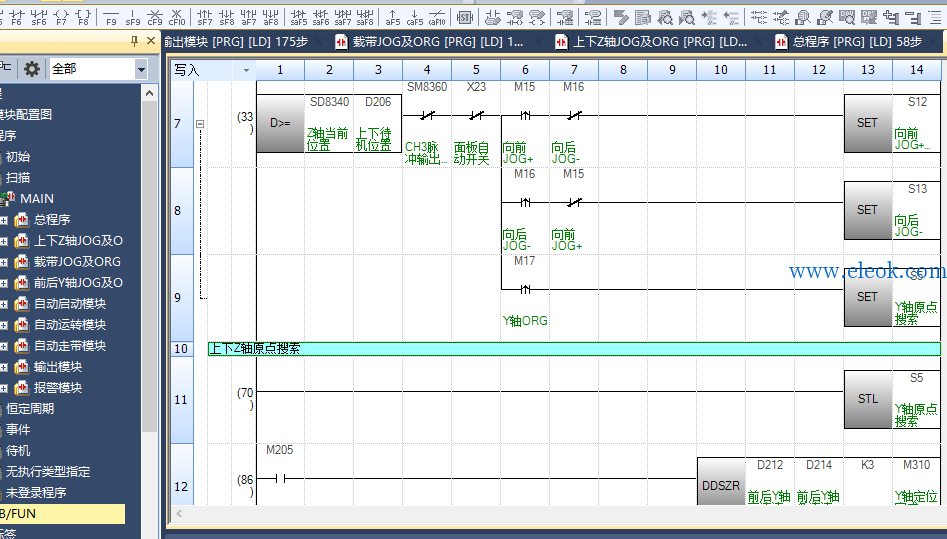The width and height of the screenshot is (947, 539).
Task: Select the sF6 closed branch contact tool
Action: (39, 17)
